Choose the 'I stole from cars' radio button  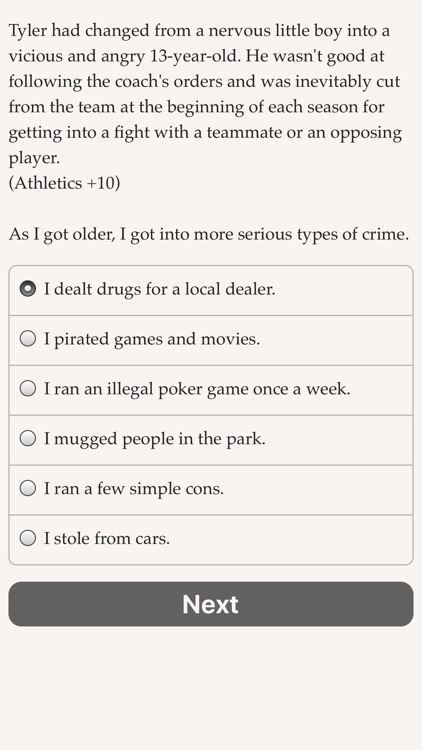28,538
